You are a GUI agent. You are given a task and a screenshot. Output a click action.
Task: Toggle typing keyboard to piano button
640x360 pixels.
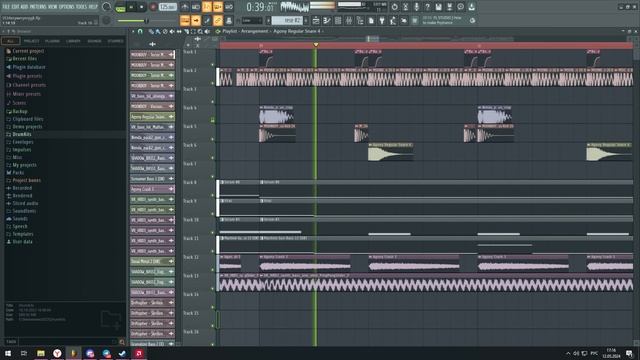[x=185, y=20]
